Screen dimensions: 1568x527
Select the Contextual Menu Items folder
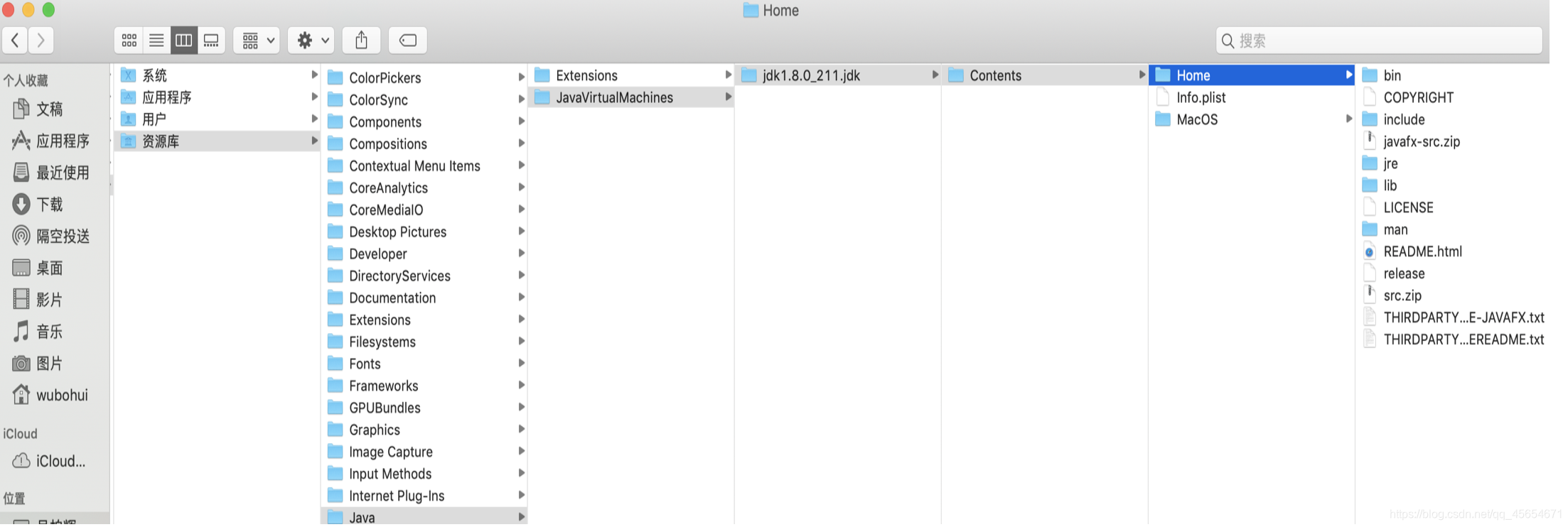point(424,166)
